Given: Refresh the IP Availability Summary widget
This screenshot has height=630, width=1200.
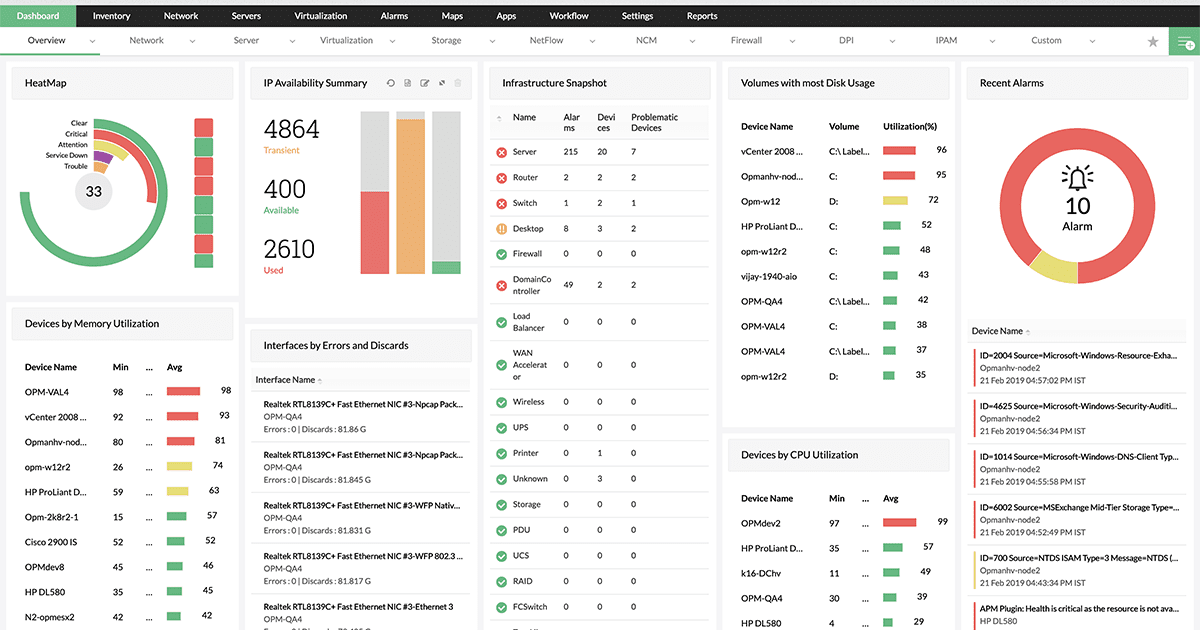Looking at the screenshot, I should [391, 83].
